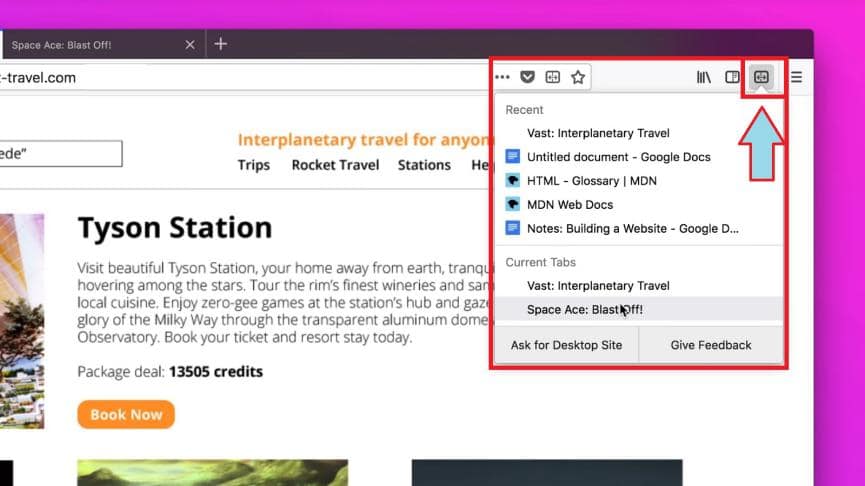This screenshot has height=486, width=865.
Task: Click Ask for Desktop Site button
Action: point(567,345)
